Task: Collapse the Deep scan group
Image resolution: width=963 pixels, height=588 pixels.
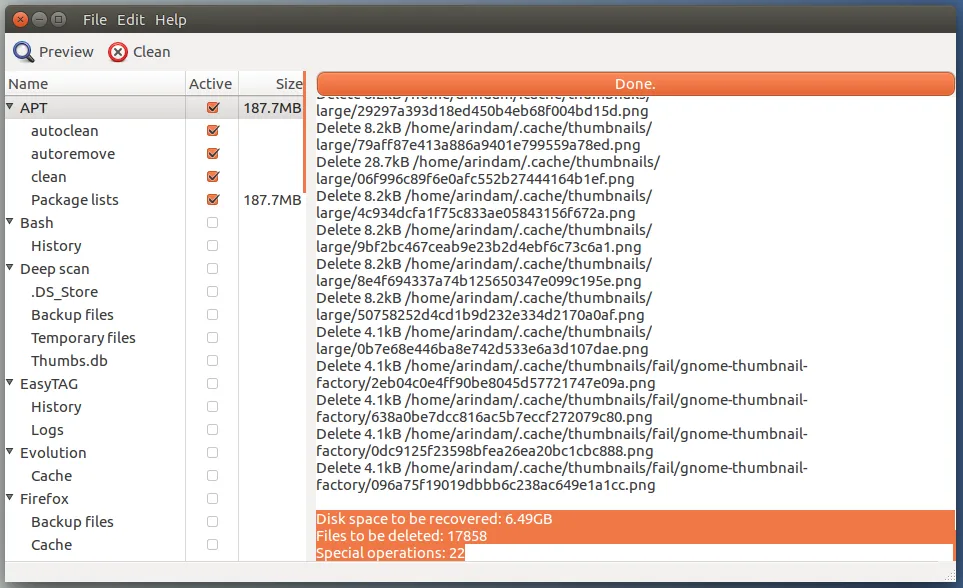Action: coord(10,269)
